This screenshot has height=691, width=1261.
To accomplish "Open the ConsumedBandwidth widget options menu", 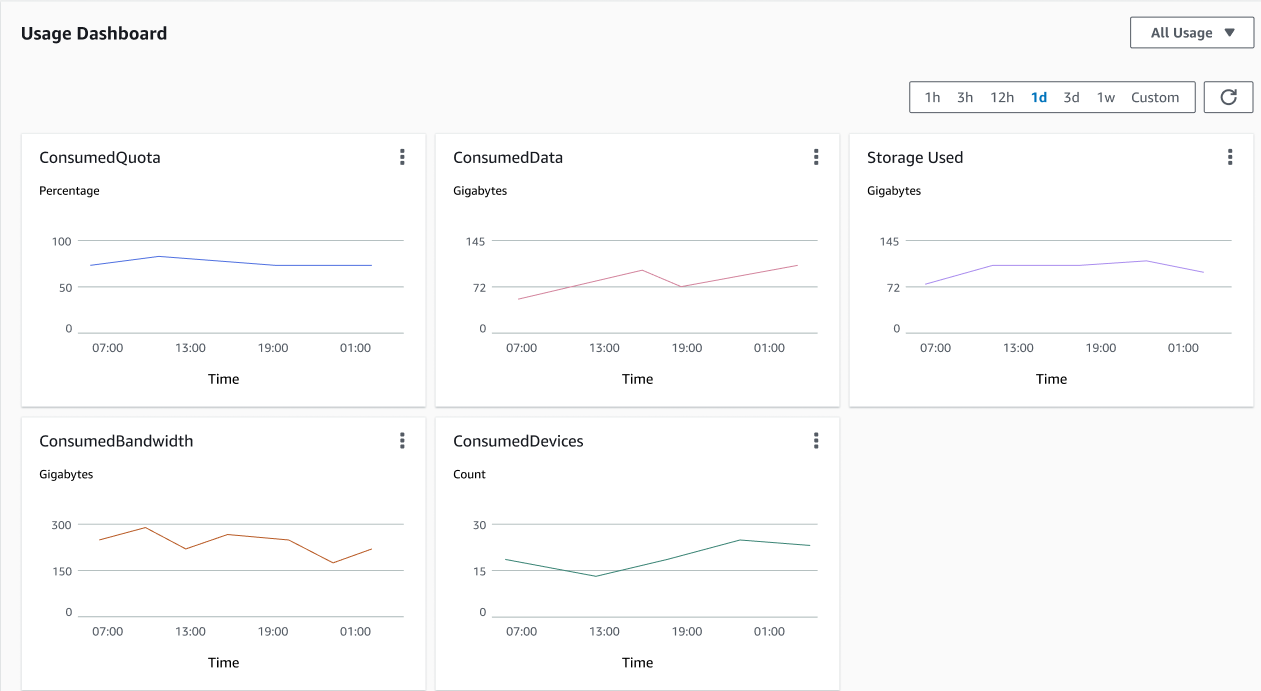I will (x=402, y=440).
